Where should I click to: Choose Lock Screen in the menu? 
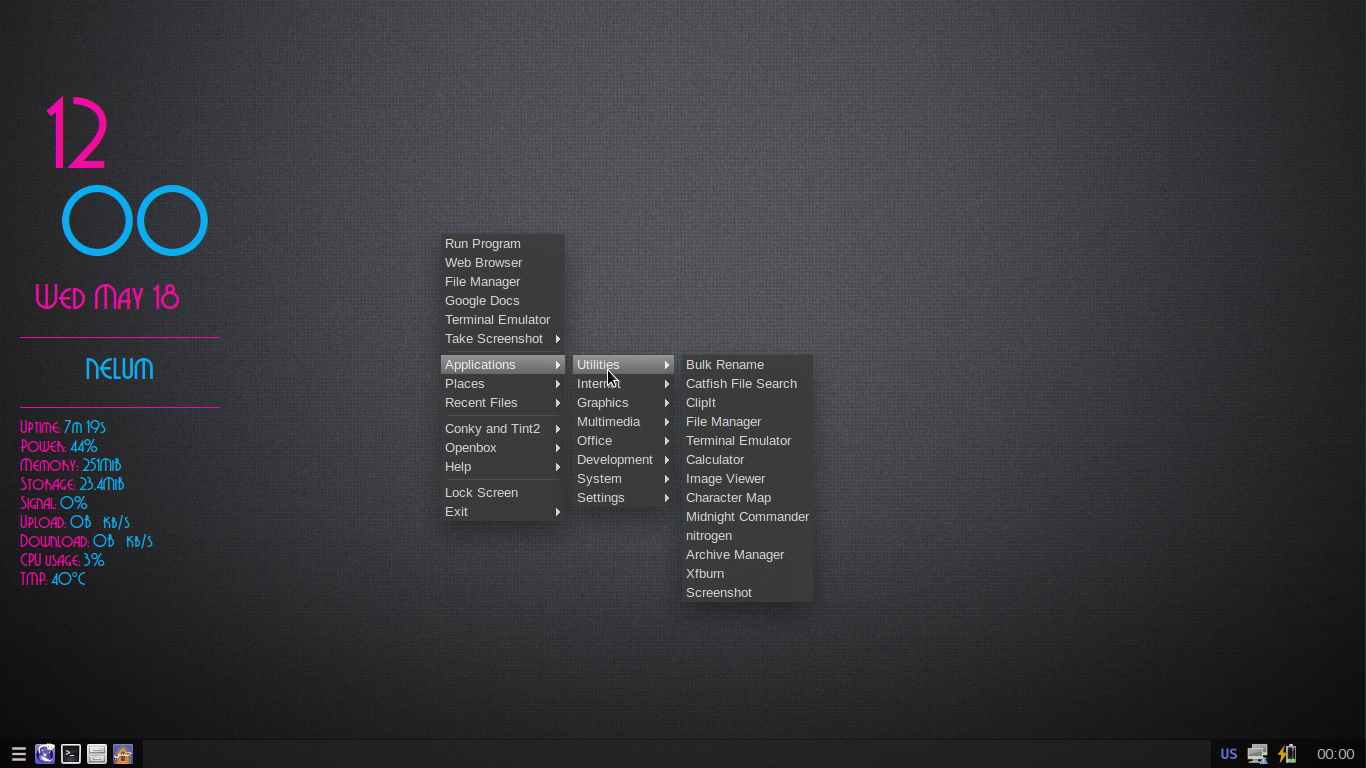click(482, 493)
